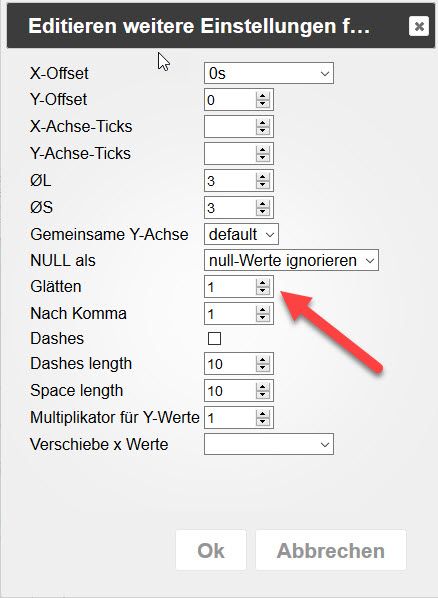Decrease Multiplikator für Y-Werte with down arrow
Screen dimensions: 438x598
coord(263,422)
